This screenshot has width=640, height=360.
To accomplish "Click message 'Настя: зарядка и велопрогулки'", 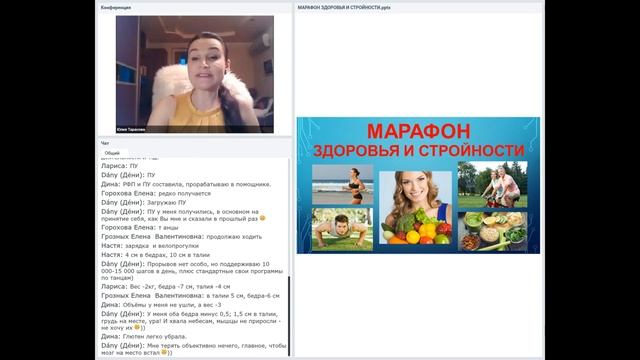I will point(150,246).
